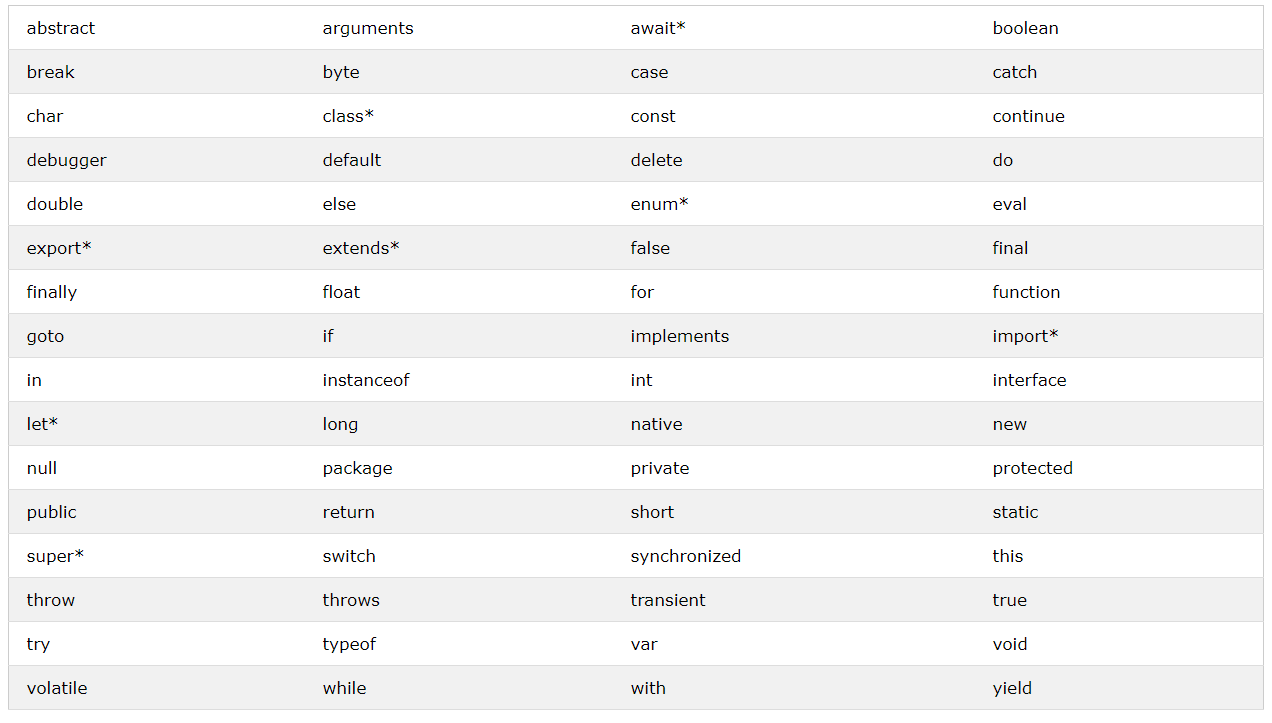The image size is (1272, 723).
Task: Select the "extends*" keyword
Action: click(361, 248)
